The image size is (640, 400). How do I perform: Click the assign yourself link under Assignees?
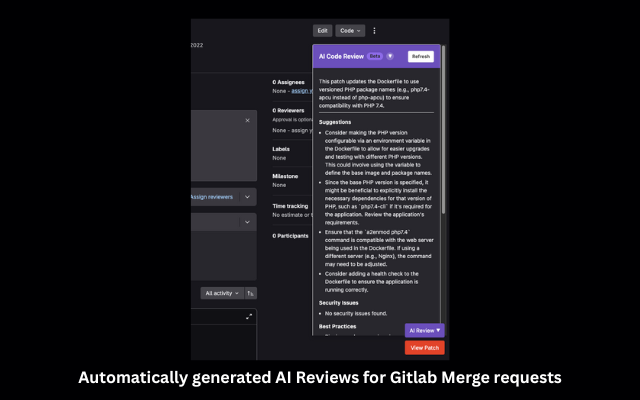302,91
